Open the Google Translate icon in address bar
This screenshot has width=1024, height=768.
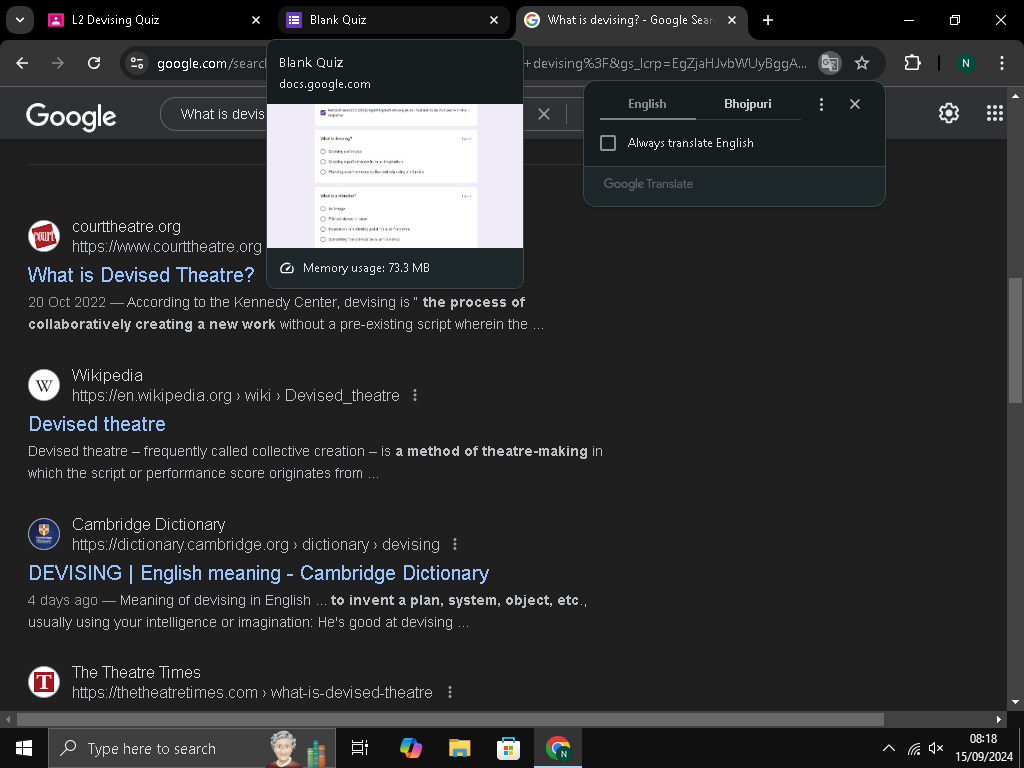pos(830,63)
